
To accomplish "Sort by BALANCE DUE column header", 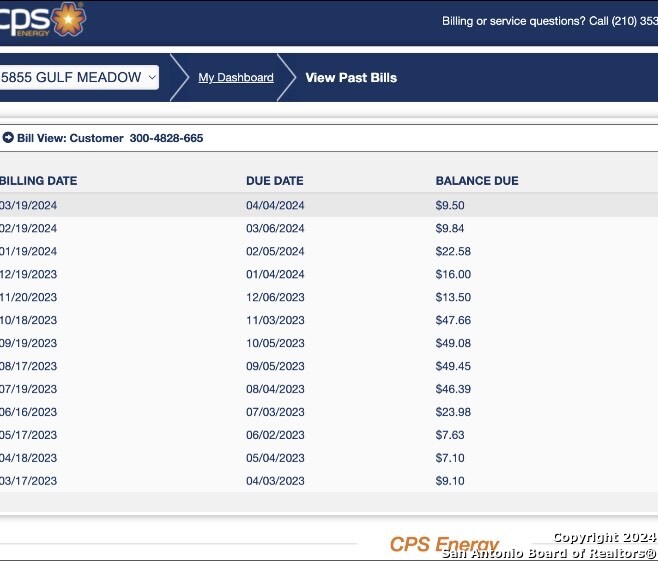I will click(x=477, y=181).
